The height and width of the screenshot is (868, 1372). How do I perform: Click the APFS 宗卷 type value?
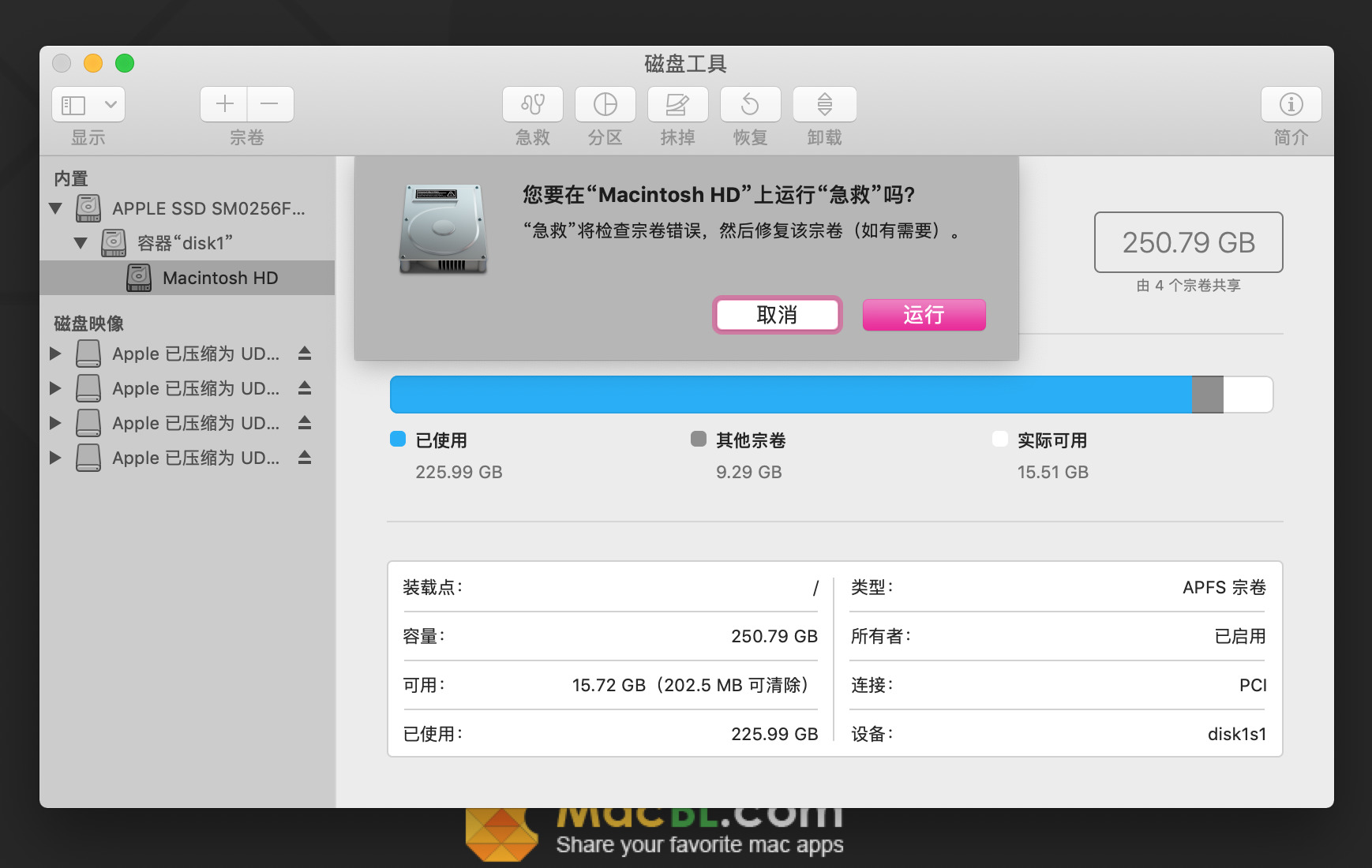[1224, 587]
